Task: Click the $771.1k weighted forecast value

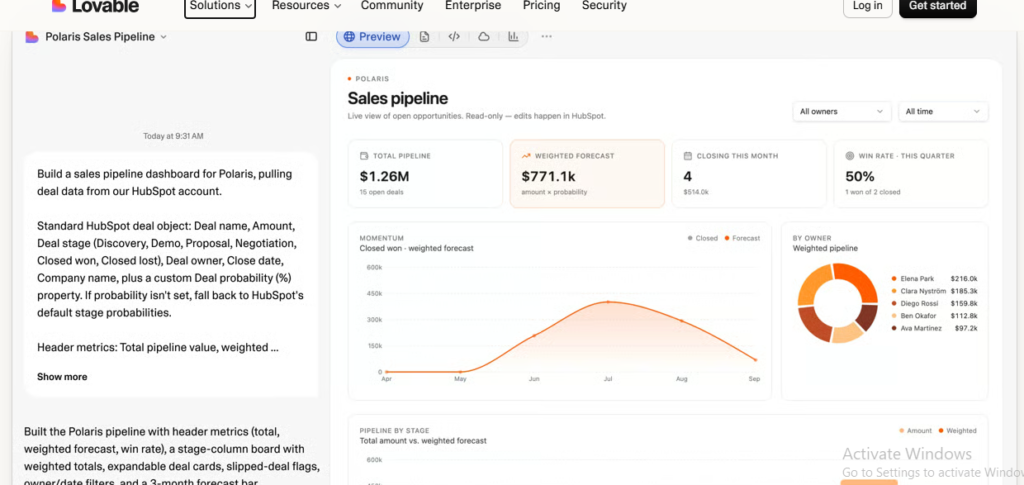Action: click(549, 176)
